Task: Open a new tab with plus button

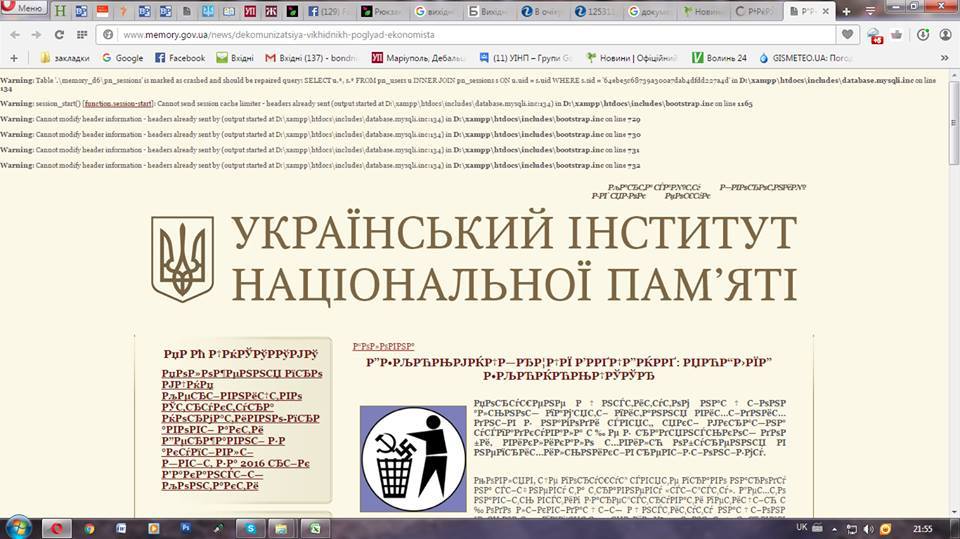Action: [x=846, y=11]
